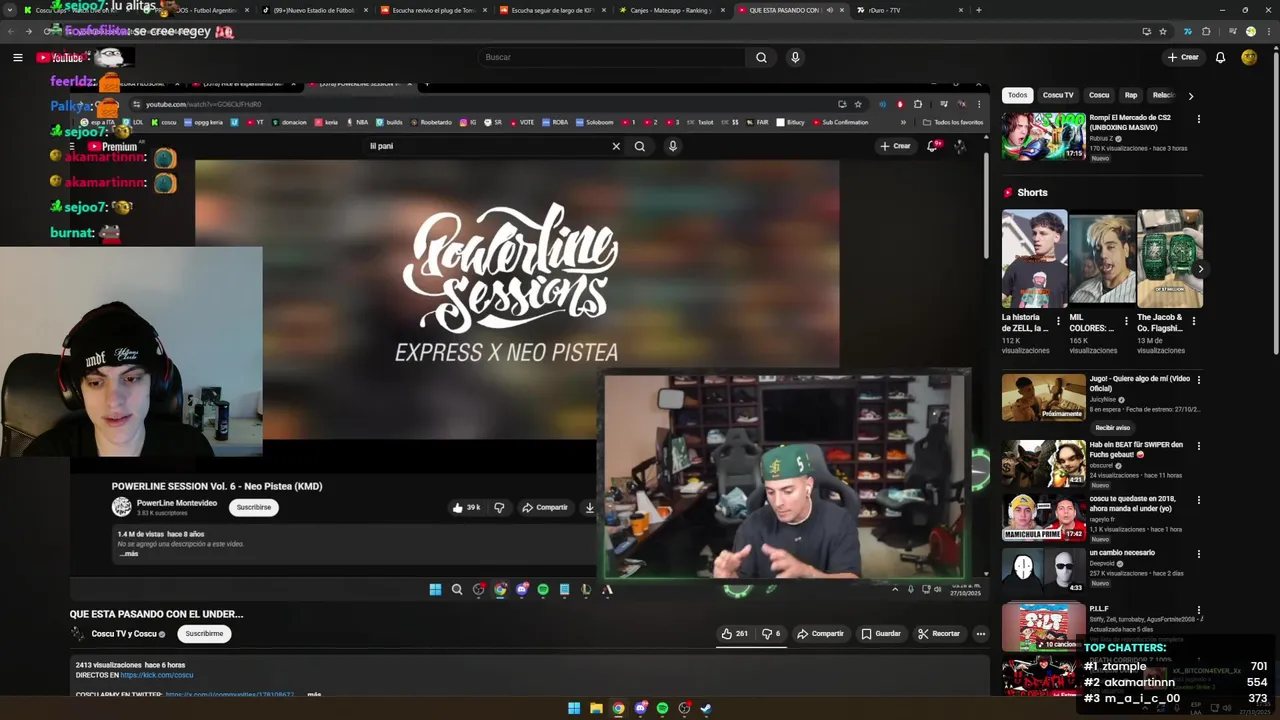Open Rompí El Mercado de CS2 thumbnail
The width and height of the screenshot is (1280, 720).
tap(1043, 136)
